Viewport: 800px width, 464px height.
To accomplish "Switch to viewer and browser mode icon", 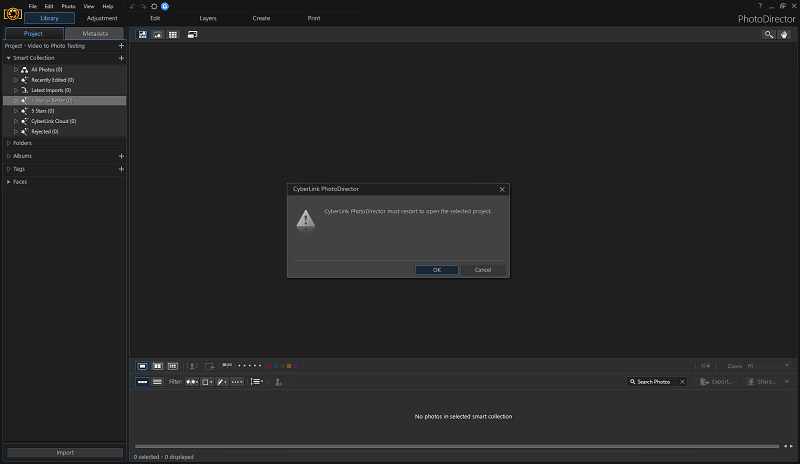I will click(x=143, y=35).
